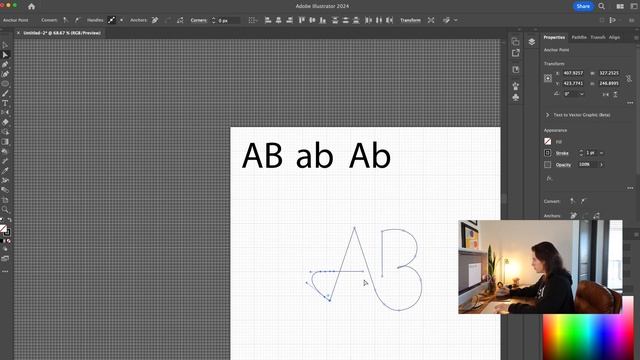
Task: Increase the stroke weight using stepper
Action: point(581,151)
